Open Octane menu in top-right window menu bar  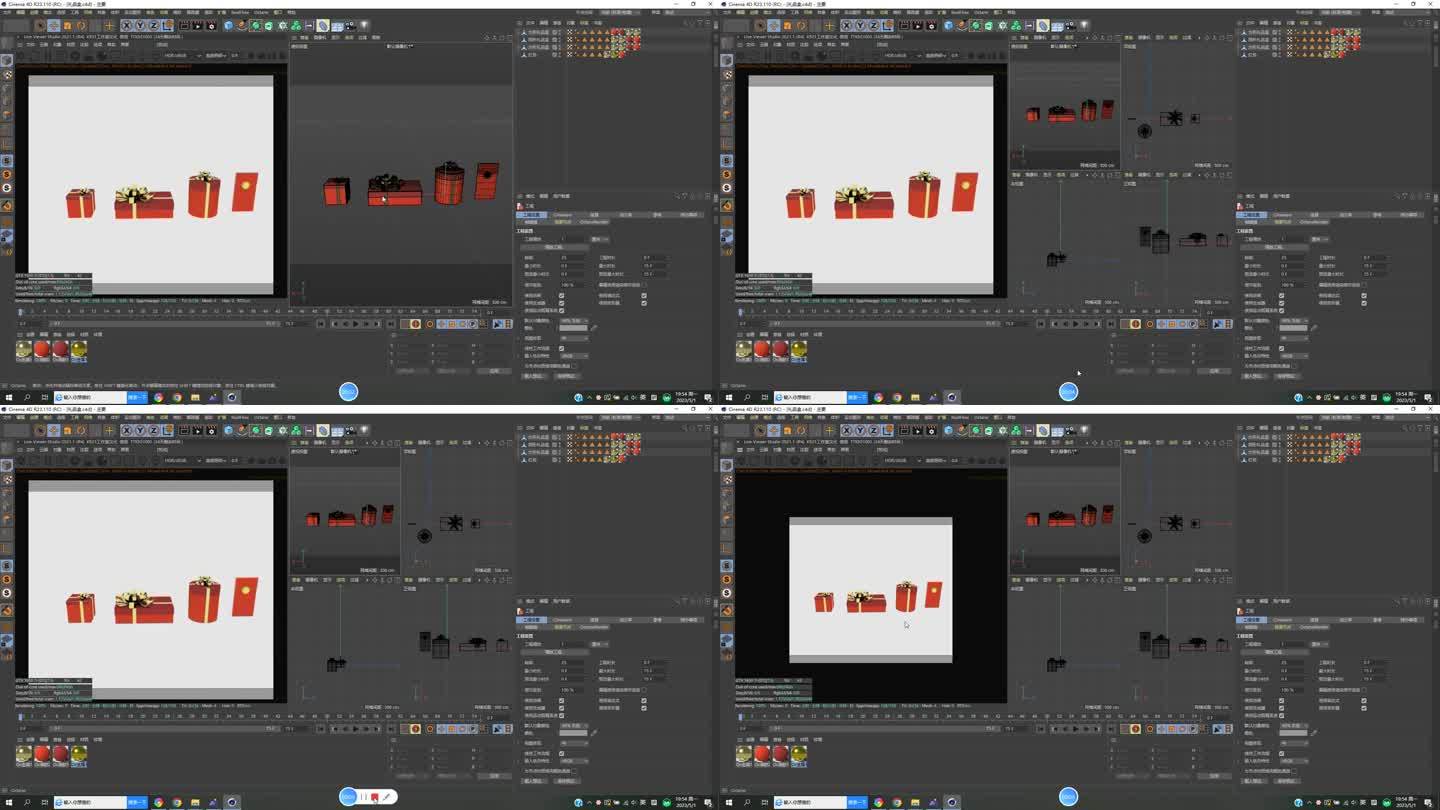982,12
